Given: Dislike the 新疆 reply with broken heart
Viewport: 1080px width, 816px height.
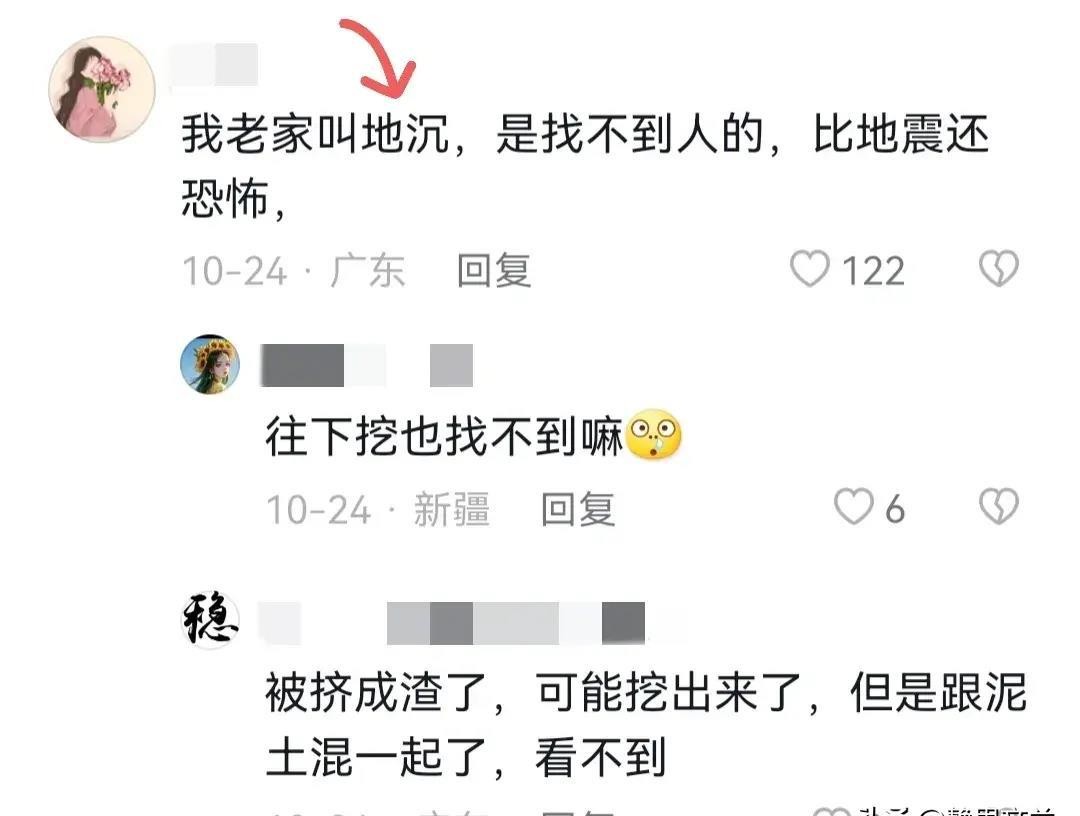Looking at the screenshot, I should [999, 507].
